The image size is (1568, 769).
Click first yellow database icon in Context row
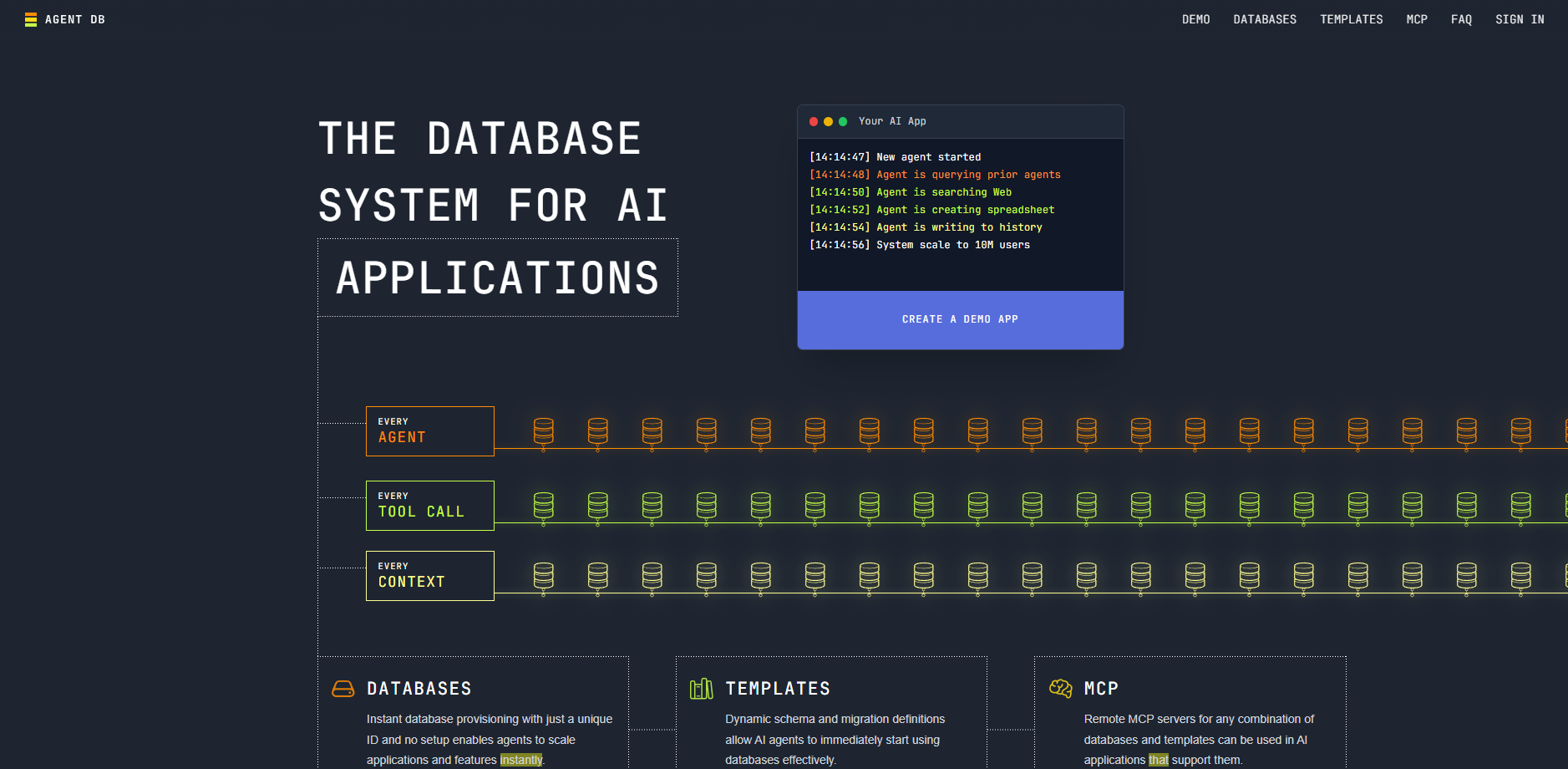point(544,577)
